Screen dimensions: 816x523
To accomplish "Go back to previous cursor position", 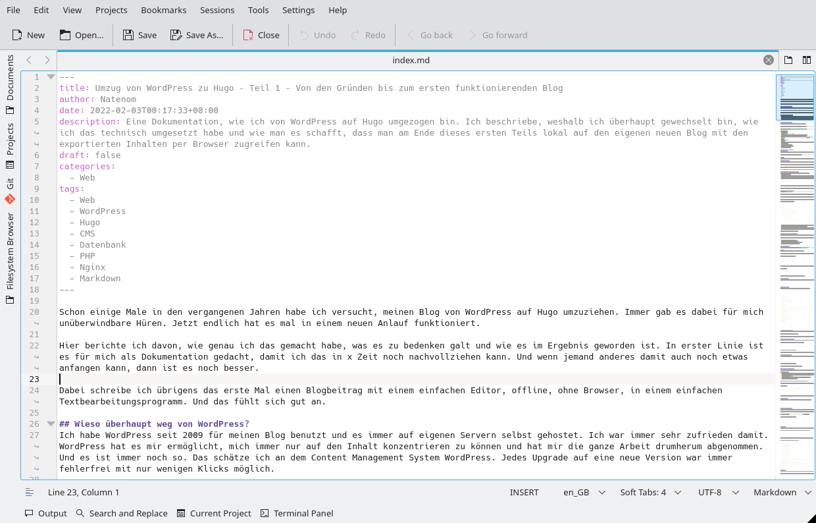I will point(429,35).
